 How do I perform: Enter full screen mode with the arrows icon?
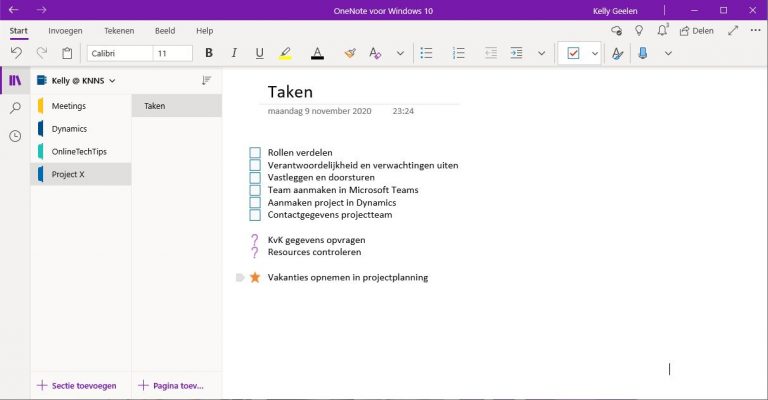733,30
